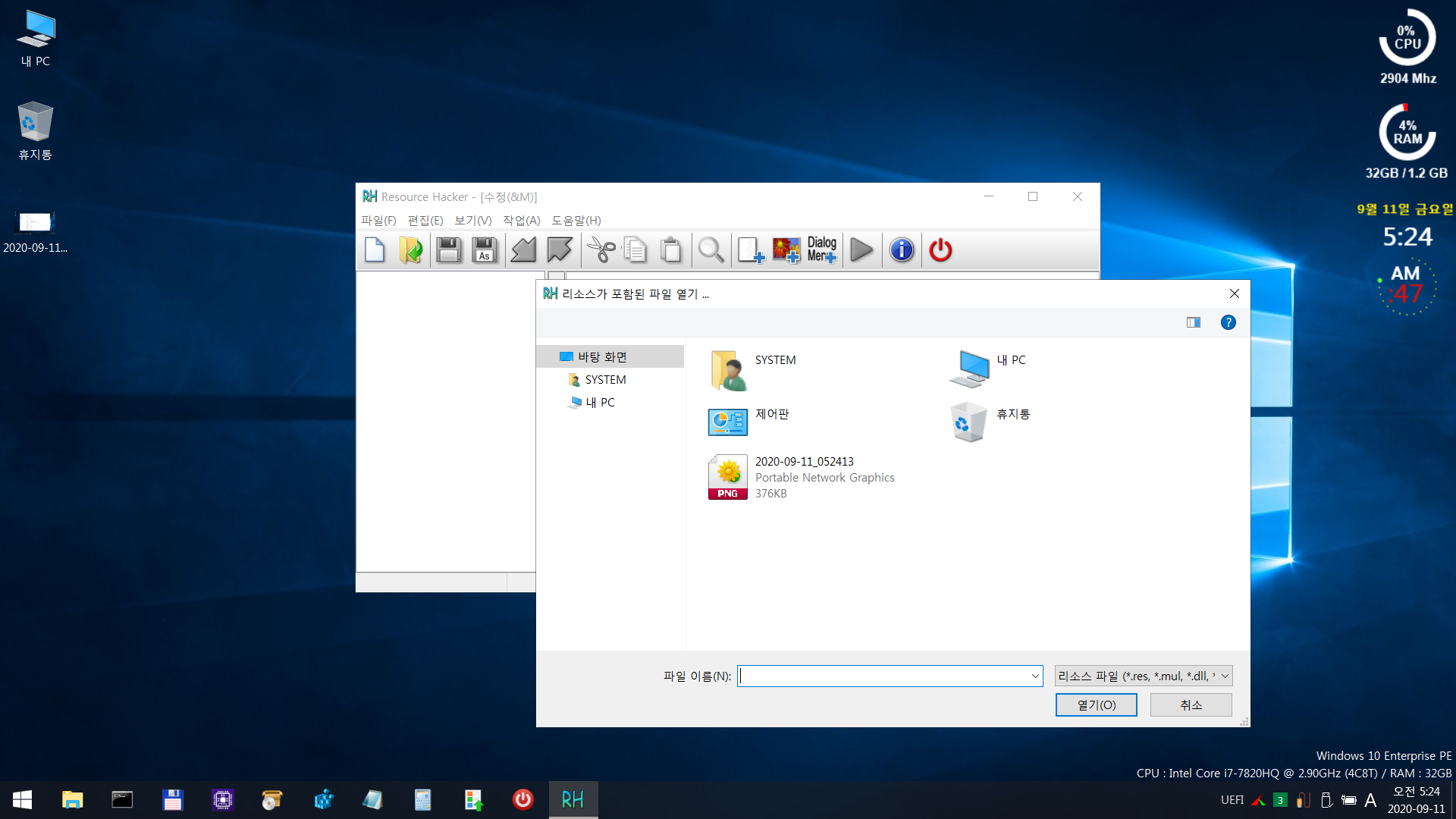The image size is (1456, 819).
Task: Open the 도움말(H) menu
Action: pos(576,220)
